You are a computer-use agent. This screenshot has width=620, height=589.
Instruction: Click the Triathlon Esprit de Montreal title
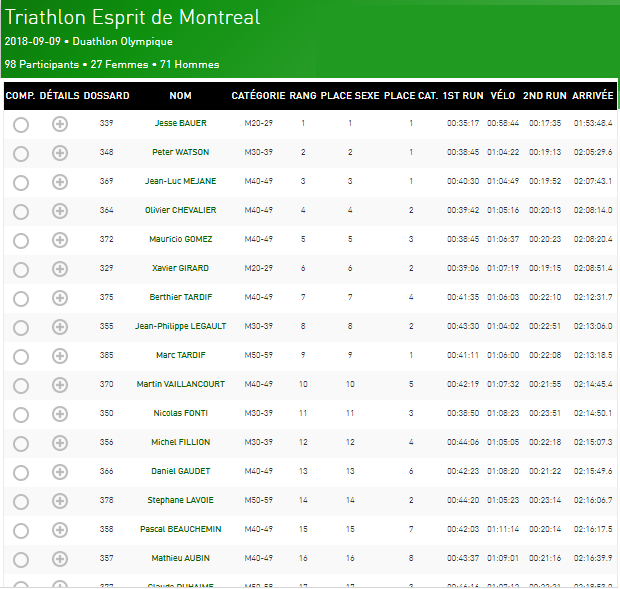point(132,17)
